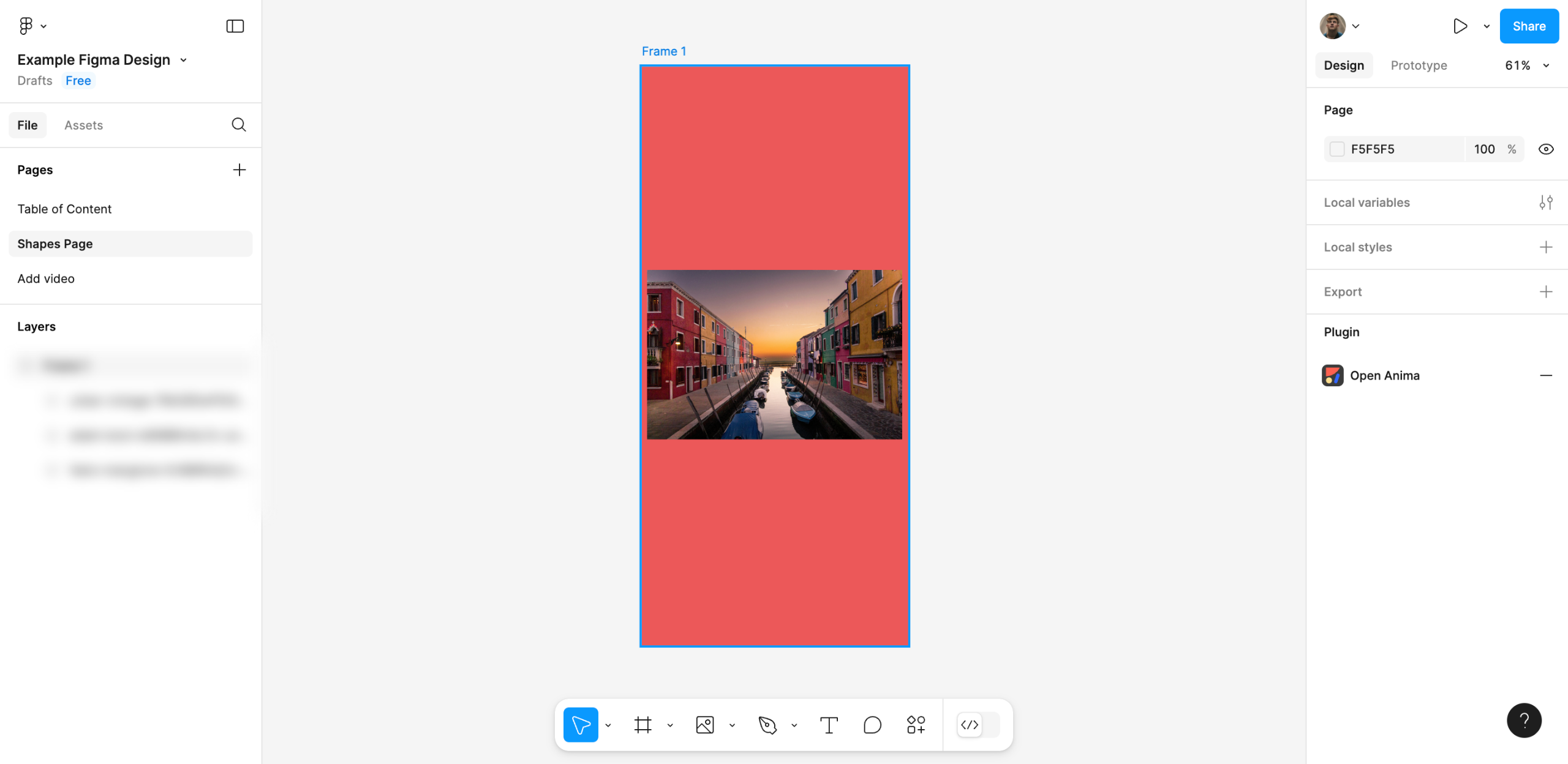Click the blue Share button
This screenshot has width=1568, height=764.
click(1529, 26)
